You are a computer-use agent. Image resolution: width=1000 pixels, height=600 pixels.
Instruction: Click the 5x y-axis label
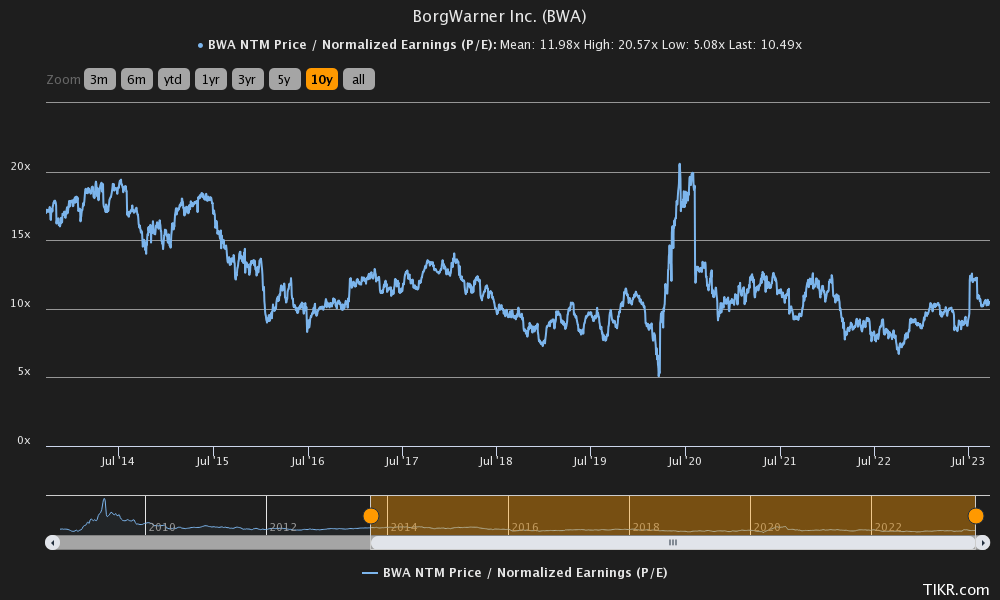tap(24, 372)
